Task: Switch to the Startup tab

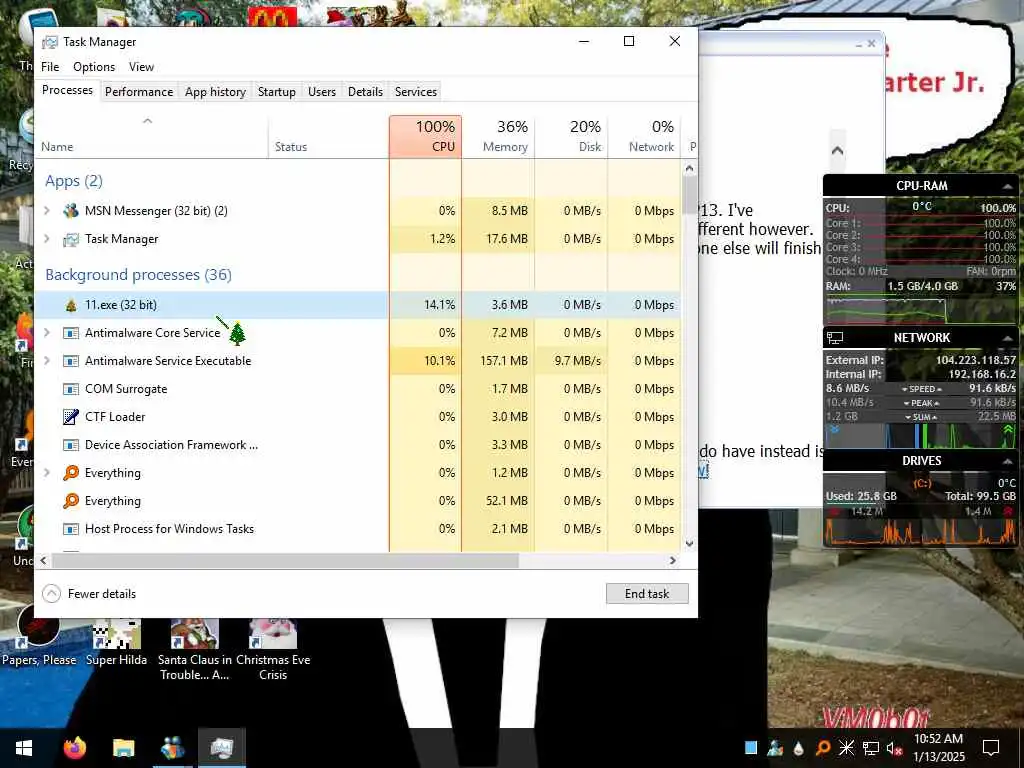Action: (277, 92)
